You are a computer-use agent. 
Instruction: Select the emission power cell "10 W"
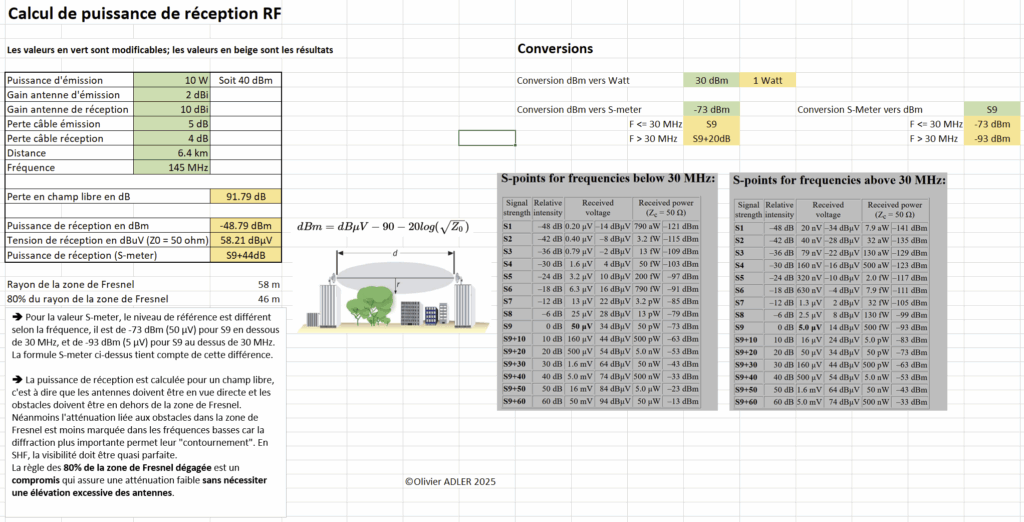click(172, 80)
